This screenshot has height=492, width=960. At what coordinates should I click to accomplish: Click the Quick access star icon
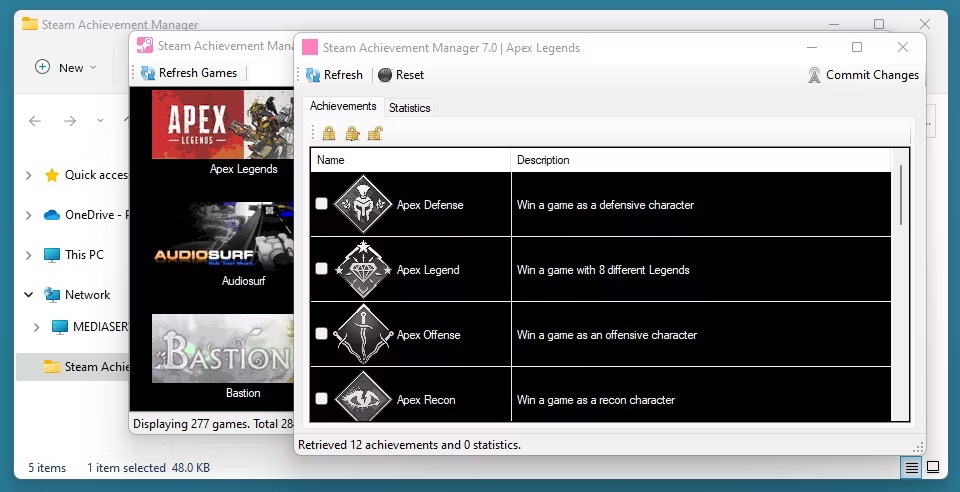click(x=52, y=175)
